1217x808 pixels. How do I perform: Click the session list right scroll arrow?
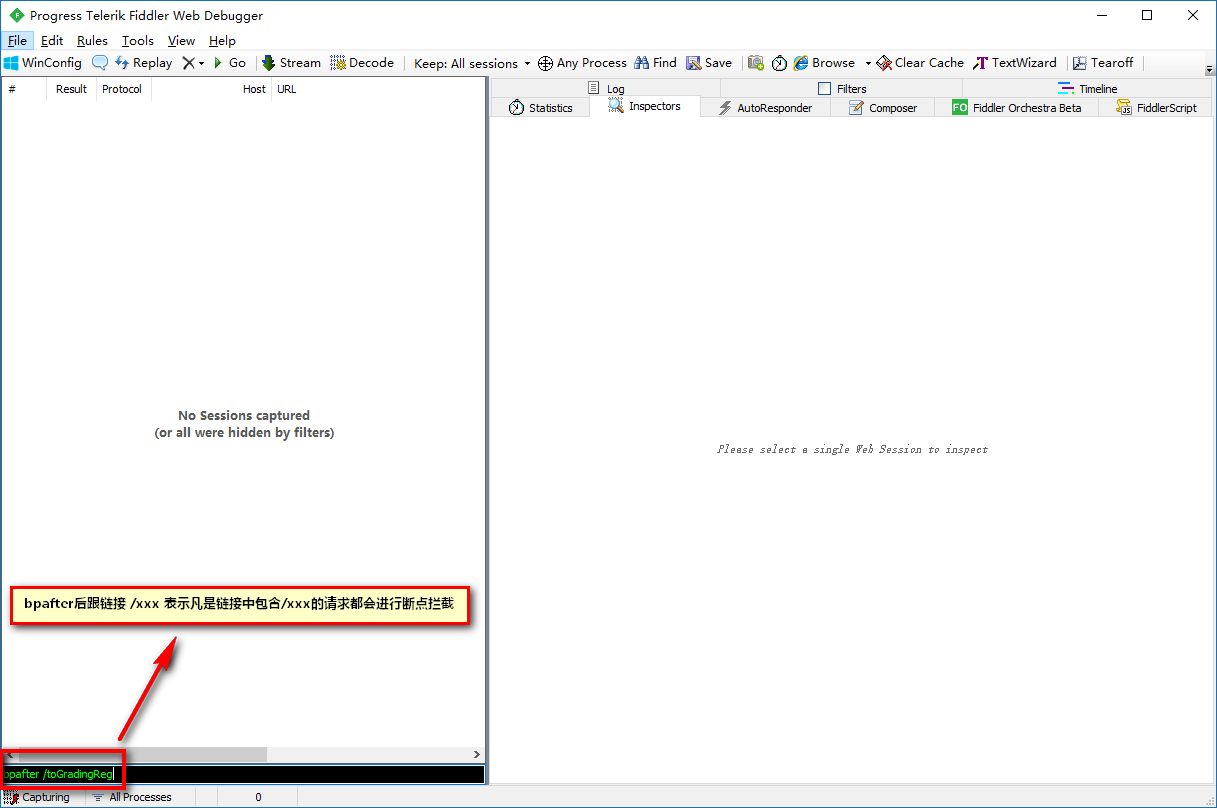477,755
